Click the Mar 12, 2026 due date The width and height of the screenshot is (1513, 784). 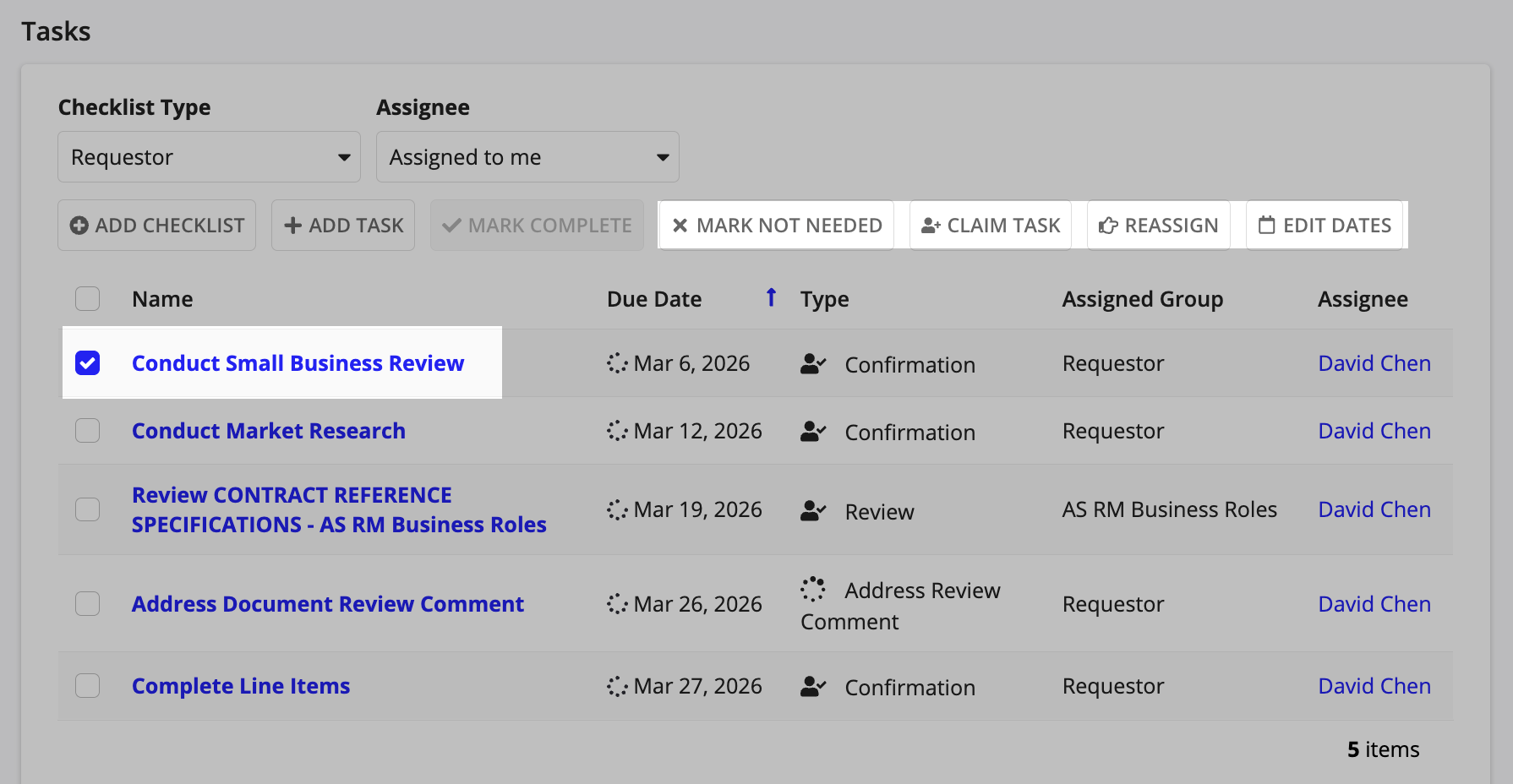click(x=698, y=431)
